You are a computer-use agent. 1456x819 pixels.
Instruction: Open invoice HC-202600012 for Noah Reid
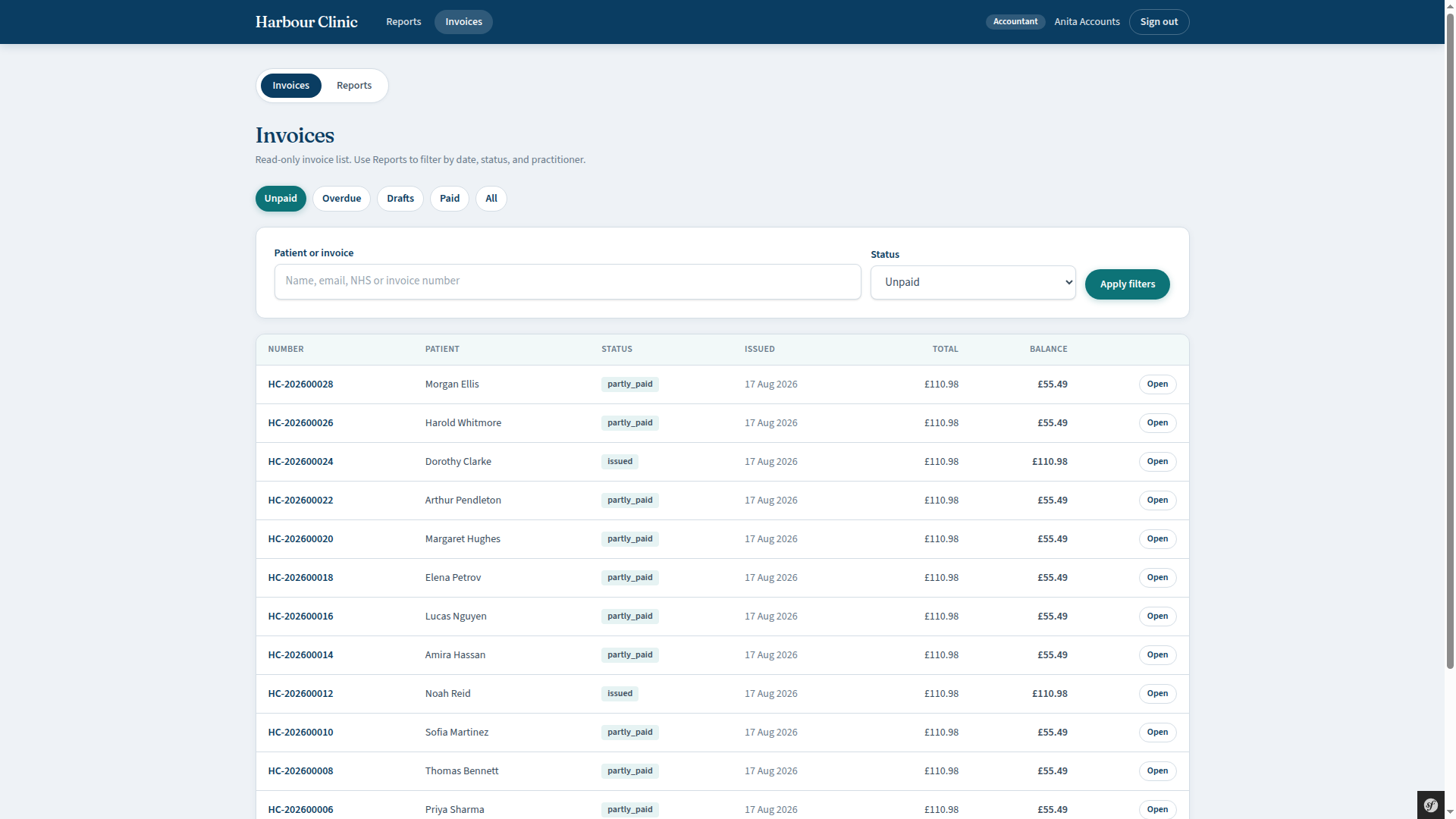pos(1157,694)
